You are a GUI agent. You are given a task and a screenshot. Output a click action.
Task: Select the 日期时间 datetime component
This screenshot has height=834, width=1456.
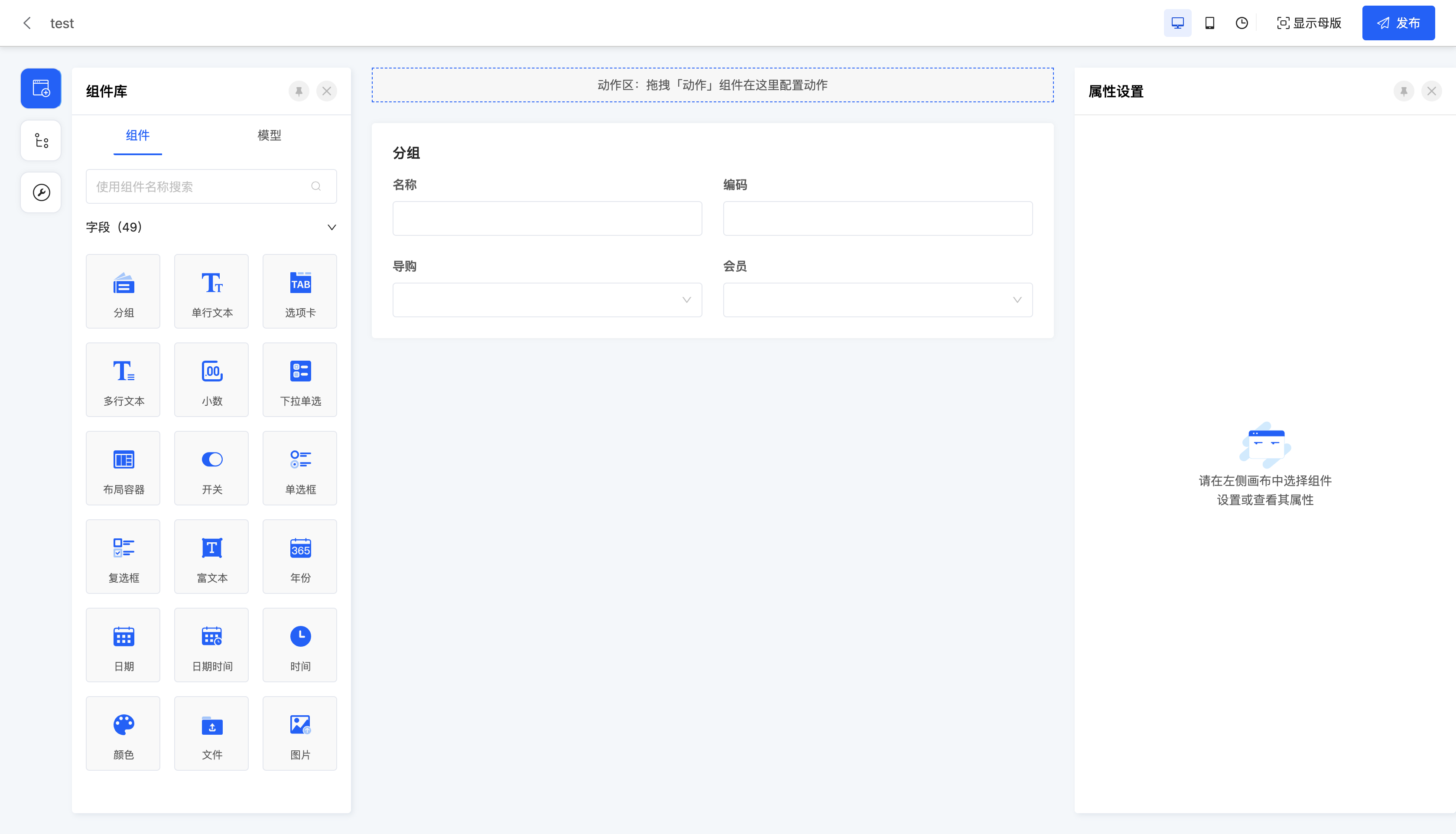coord(211,645)
